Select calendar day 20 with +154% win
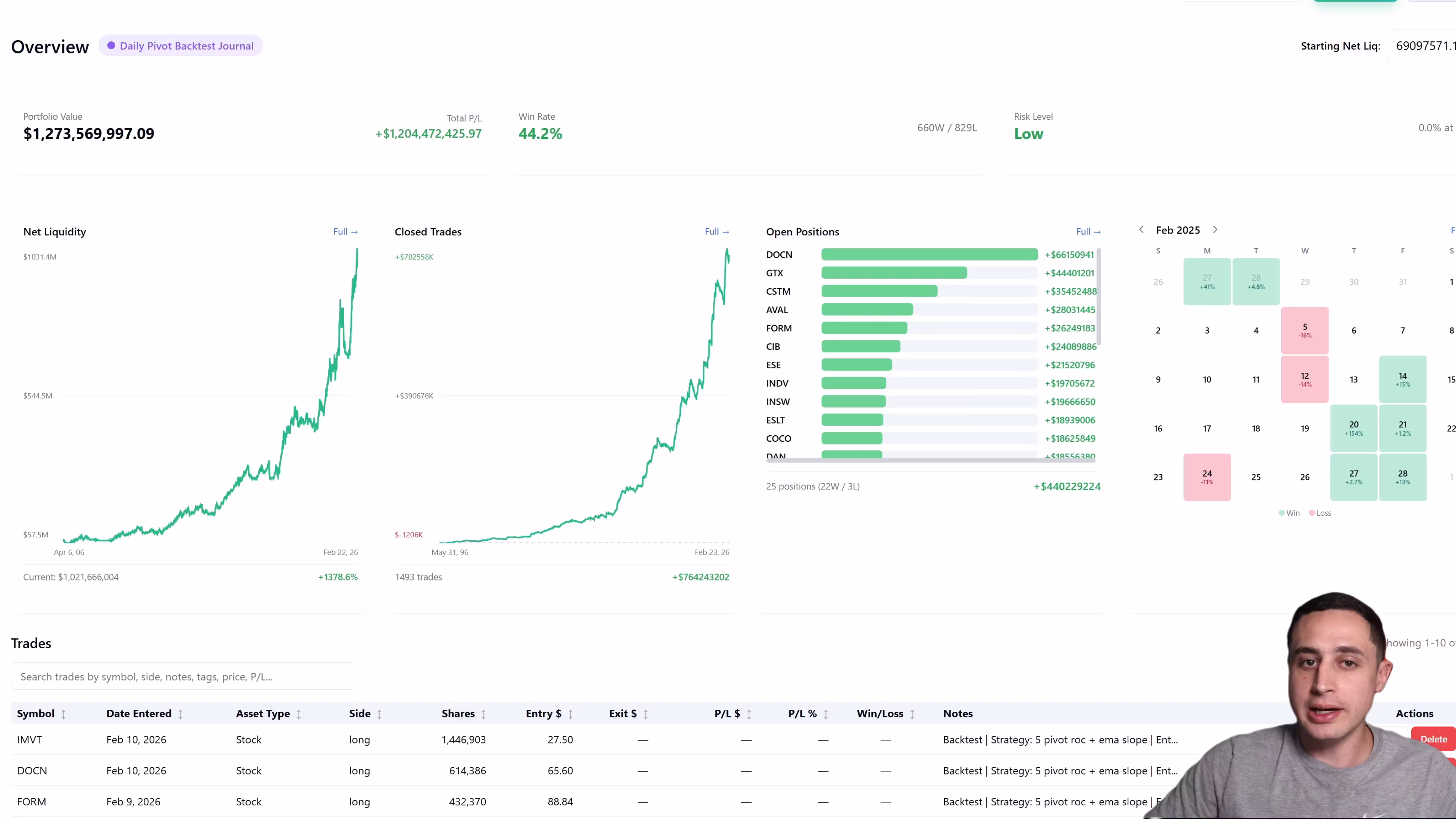This screenshot has width=1456, height=819. point(1354,428)
